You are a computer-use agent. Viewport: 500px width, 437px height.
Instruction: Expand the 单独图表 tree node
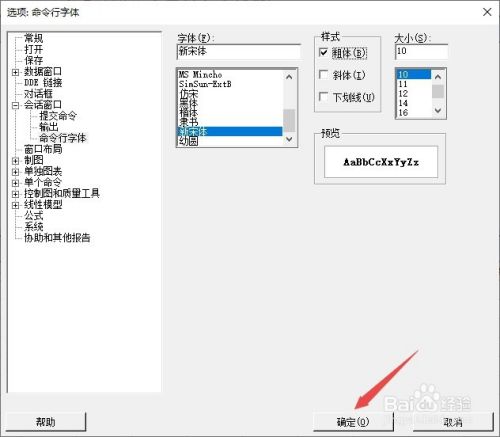(x=15, y=172)
